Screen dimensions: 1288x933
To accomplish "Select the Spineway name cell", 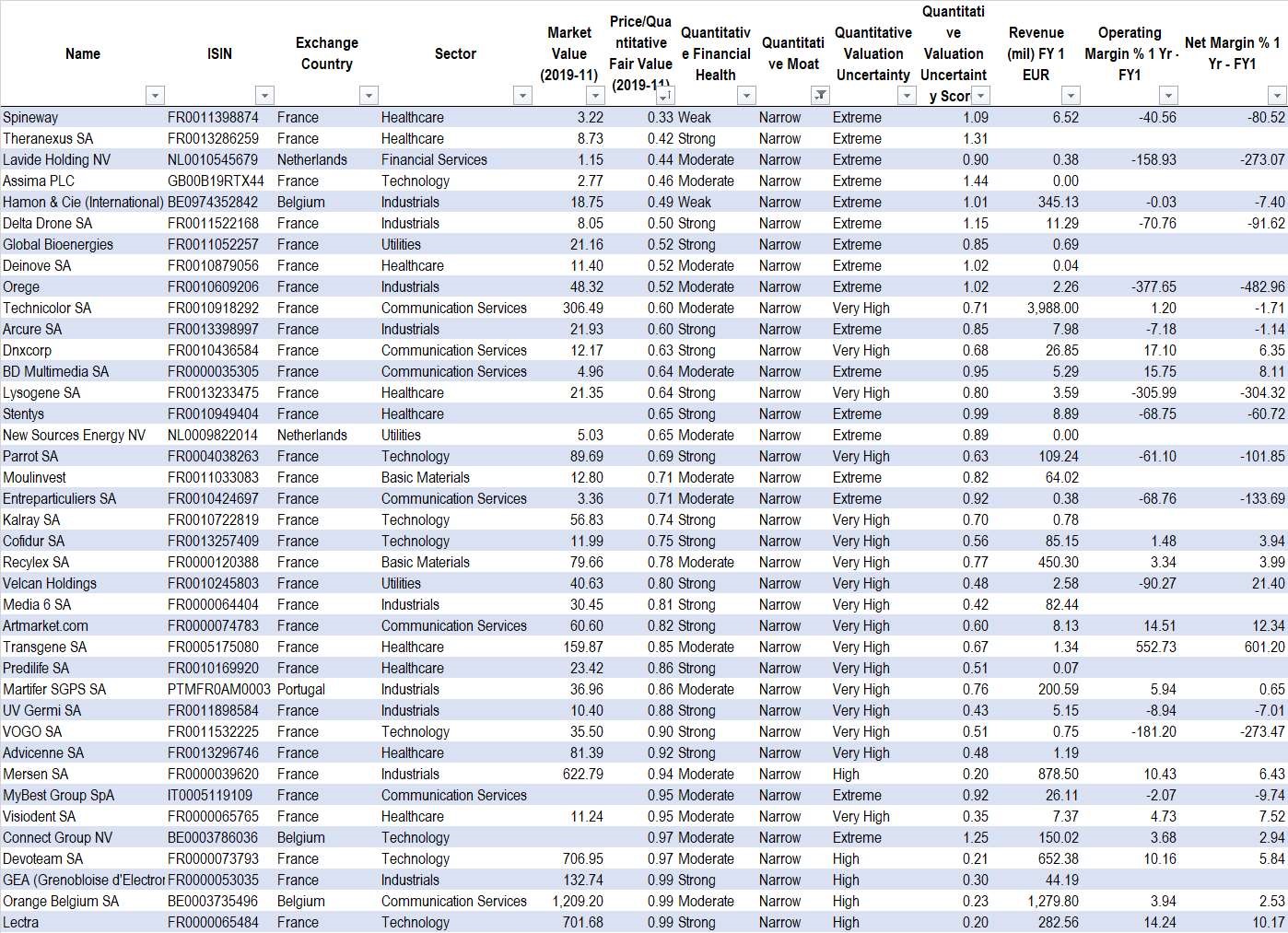I will tap(30, 118).
